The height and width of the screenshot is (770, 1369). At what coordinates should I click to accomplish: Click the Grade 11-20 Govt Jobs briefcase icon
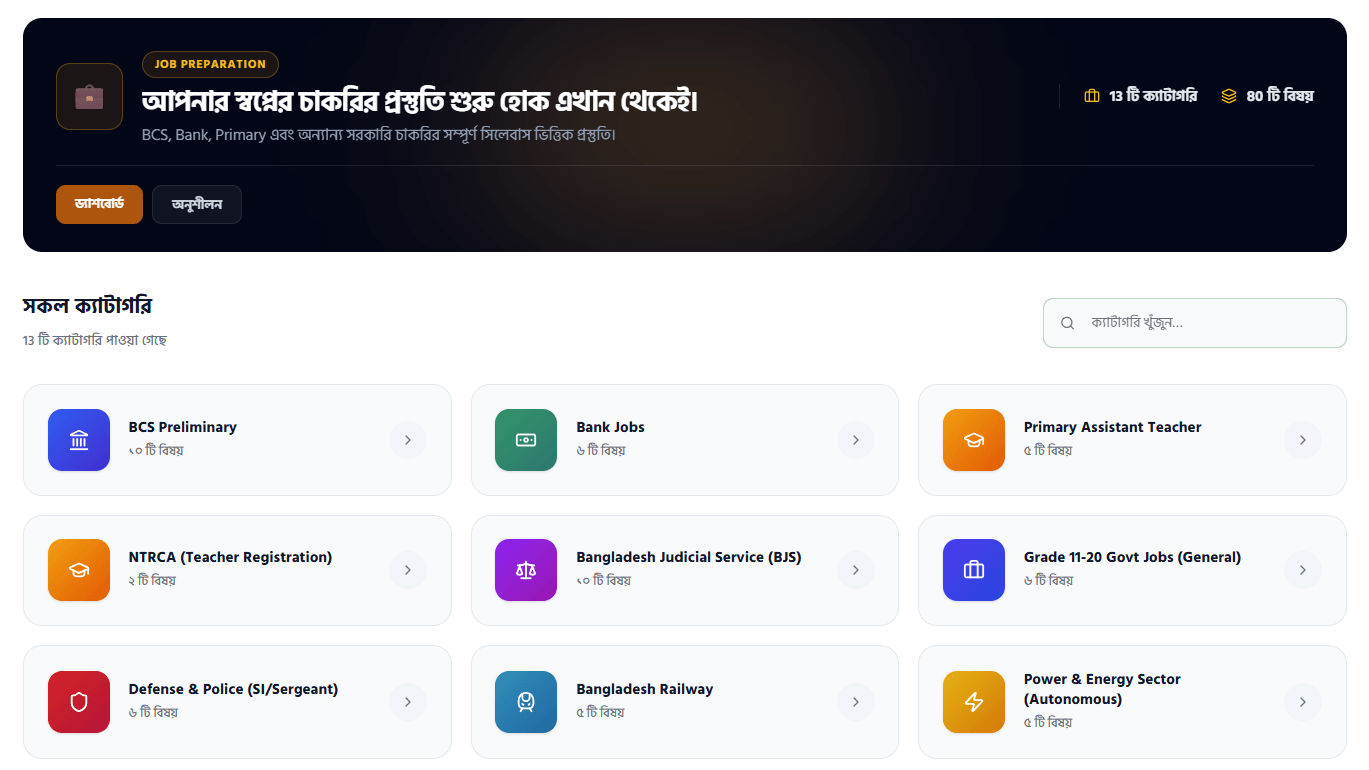pyautogui.click(x=974, y=570)
